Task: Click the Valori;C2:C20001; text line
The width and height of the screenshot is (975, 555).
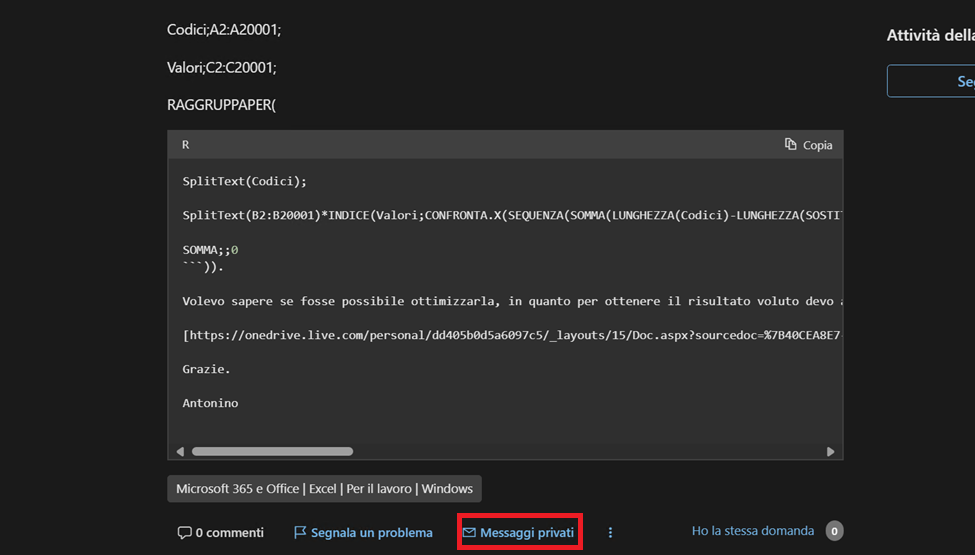Action: point(221,67)
